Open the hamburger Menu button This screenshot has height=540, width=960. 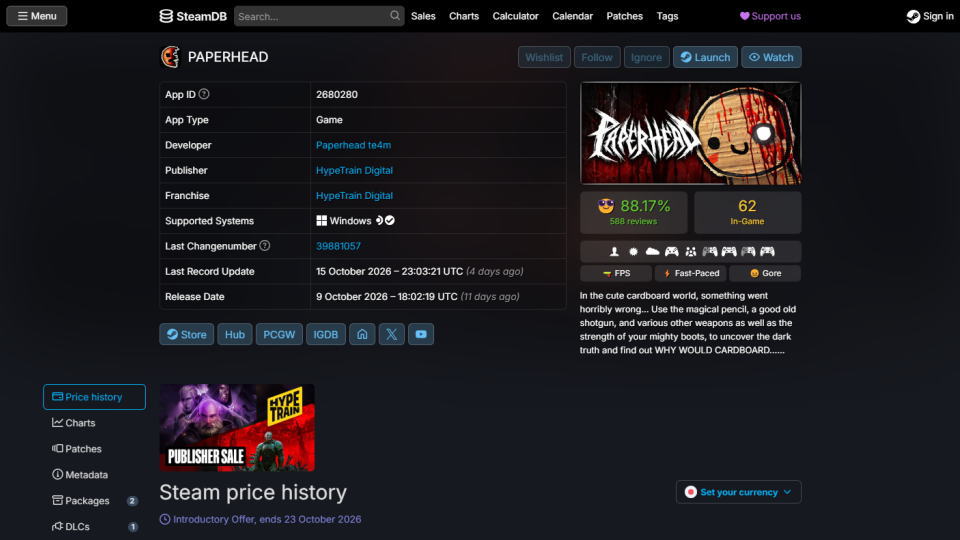click(37, 16)
